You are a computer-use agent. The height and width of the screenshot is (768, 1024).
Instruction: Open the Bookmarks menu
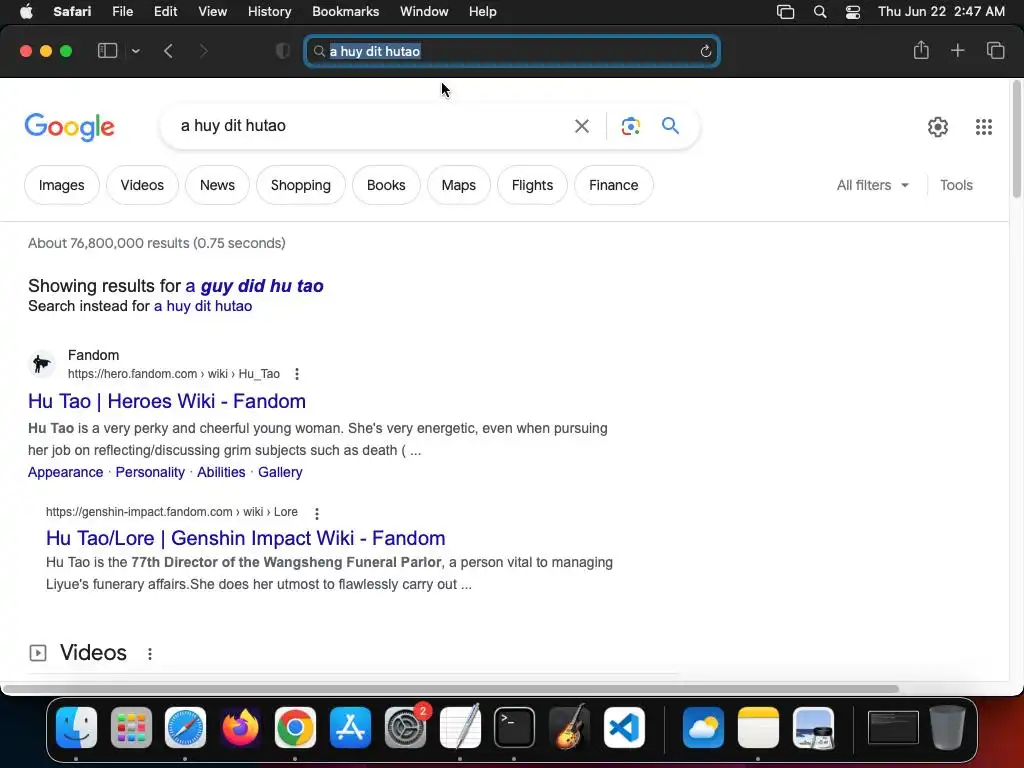[345, 12]
